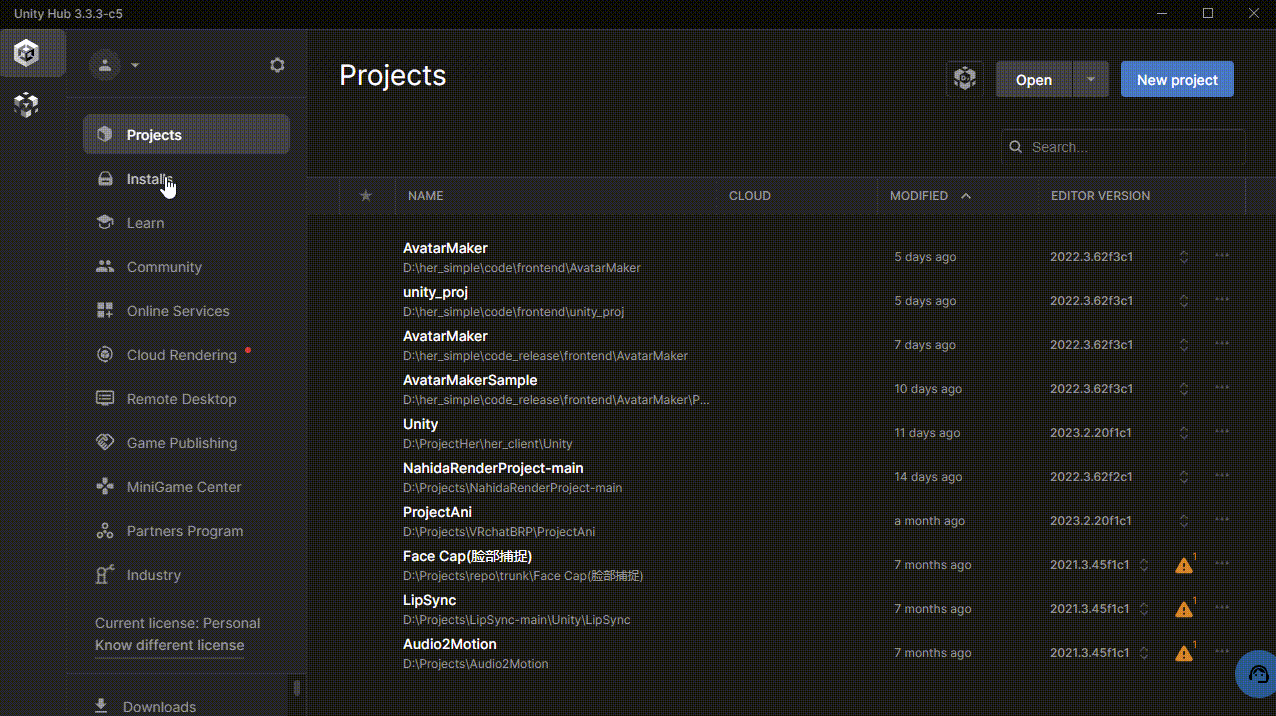
Task: Select Cloud Rendering in the sidebar
Action: pos(181,355)
